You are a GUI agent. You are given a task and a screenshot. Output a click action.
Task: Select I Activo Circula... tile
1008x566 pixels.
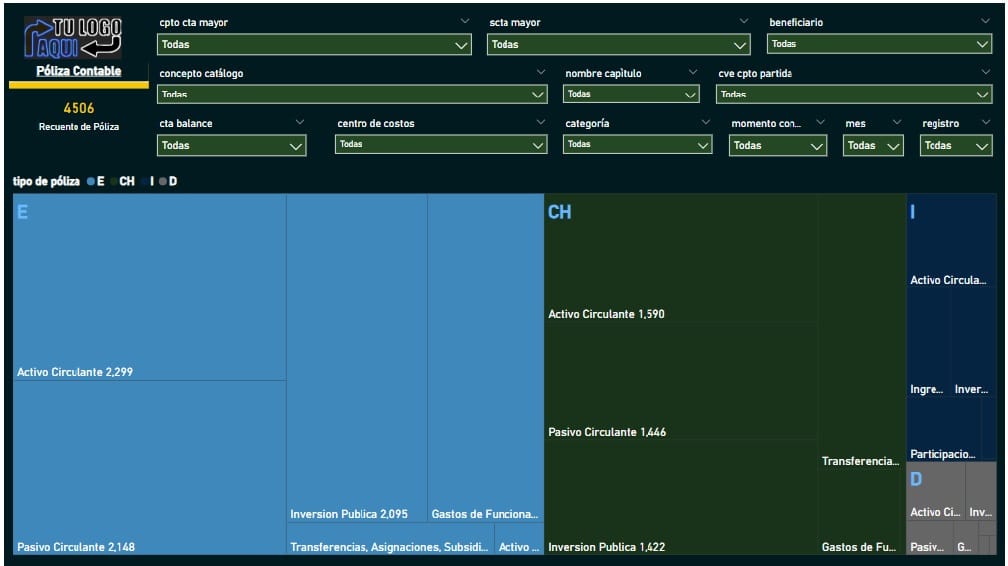[951, 242]
